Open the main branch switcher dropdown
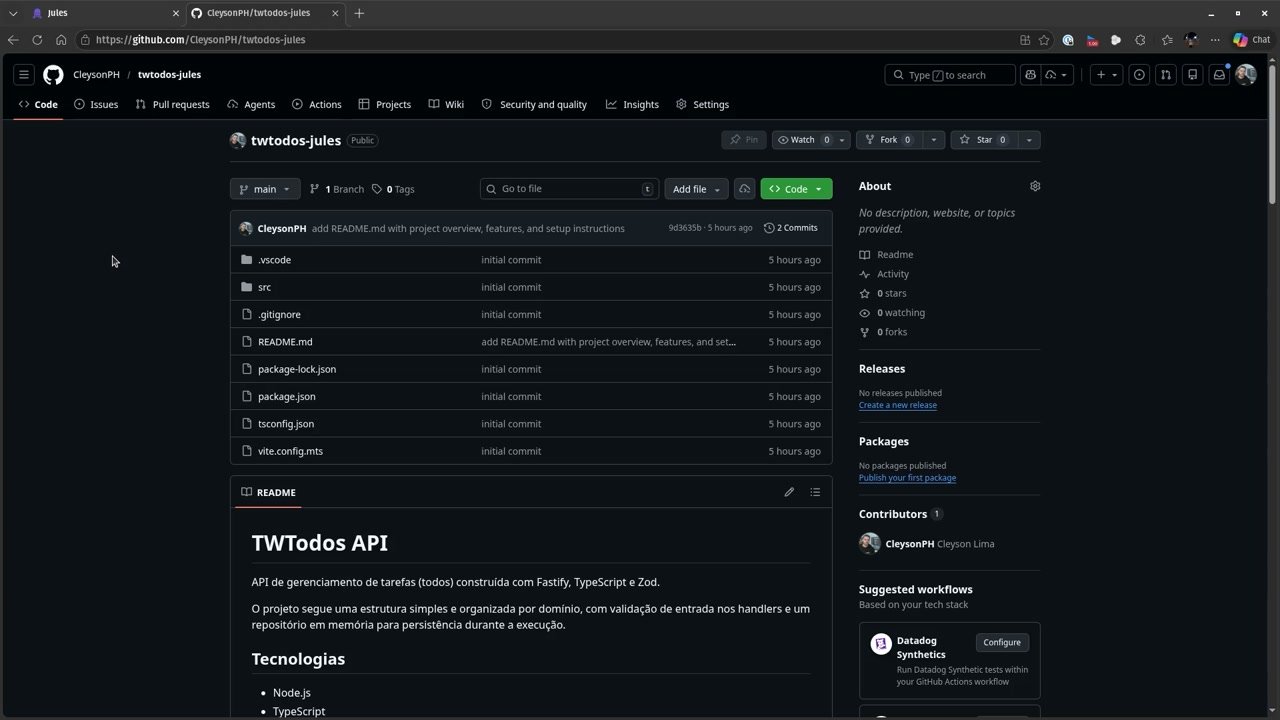This screenshot has width=1280, height=720. point(264,189)
